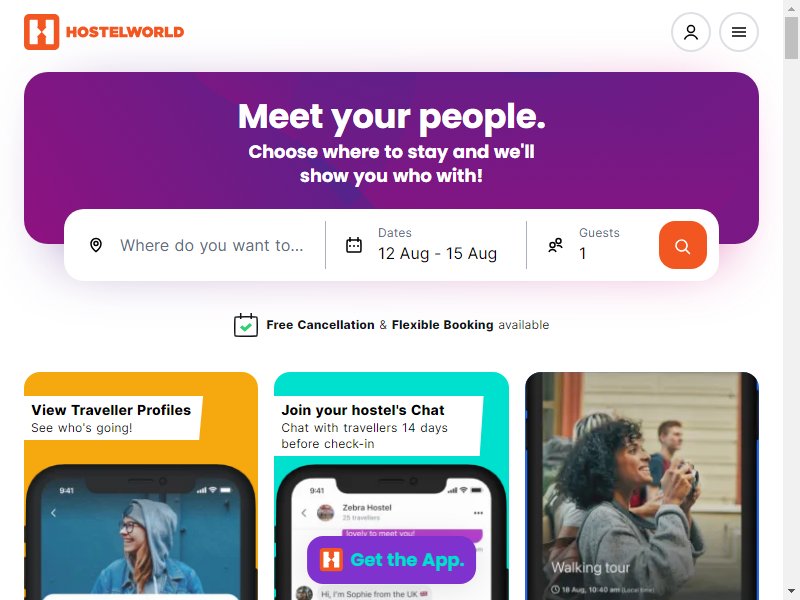Click the Hostelworld logo icon
Screen dimensions: 800x600
[41, 32]
